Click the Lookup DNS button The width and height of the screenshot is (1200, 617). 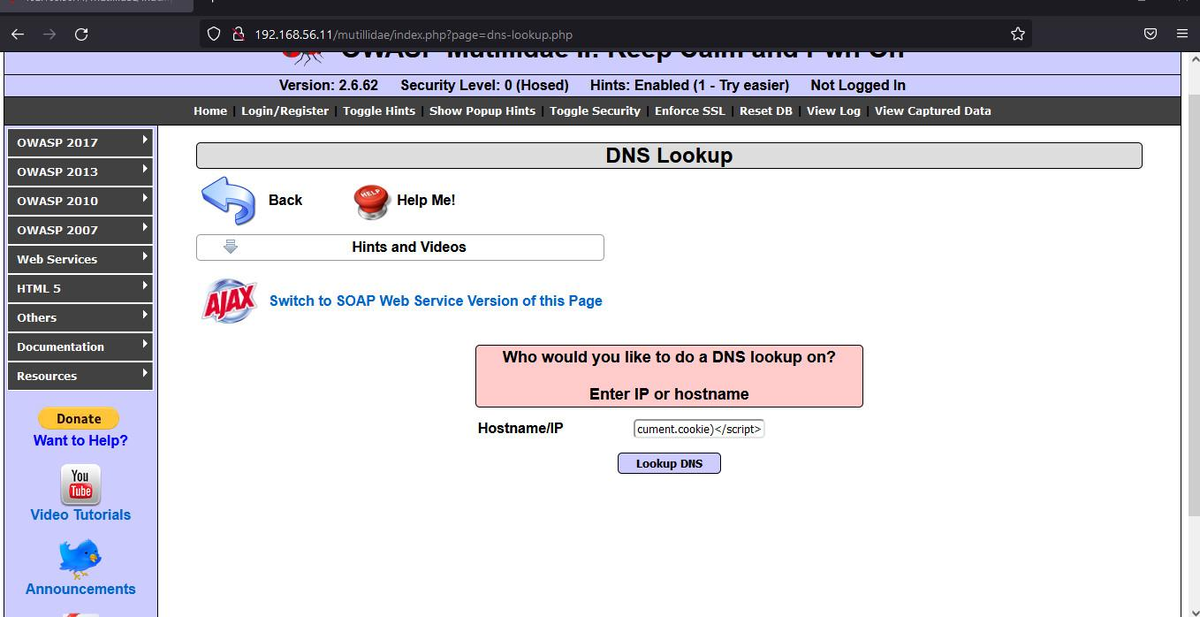(x=669, y=463)
